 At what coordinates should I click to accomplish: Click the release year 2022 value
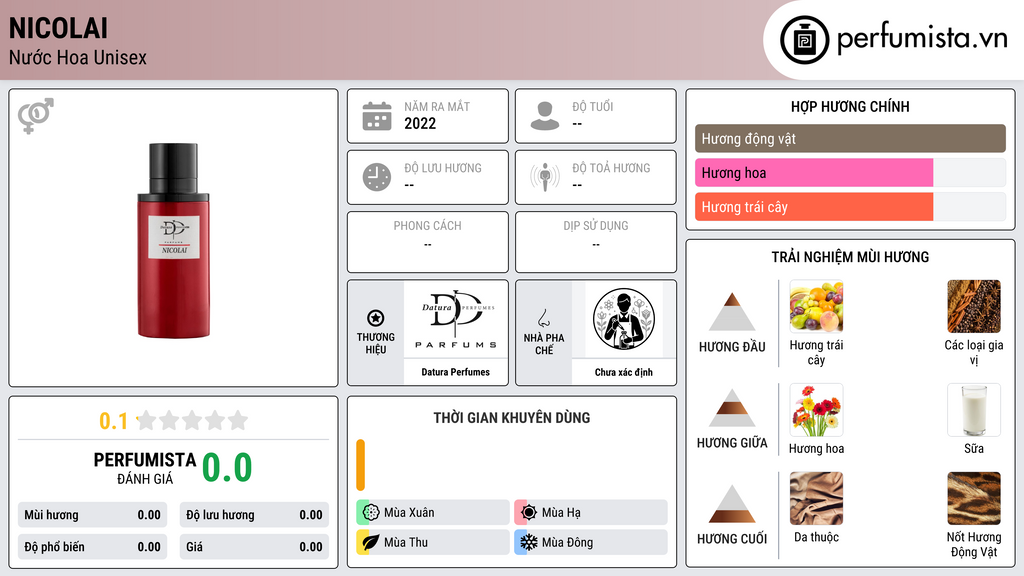point(420,123)
